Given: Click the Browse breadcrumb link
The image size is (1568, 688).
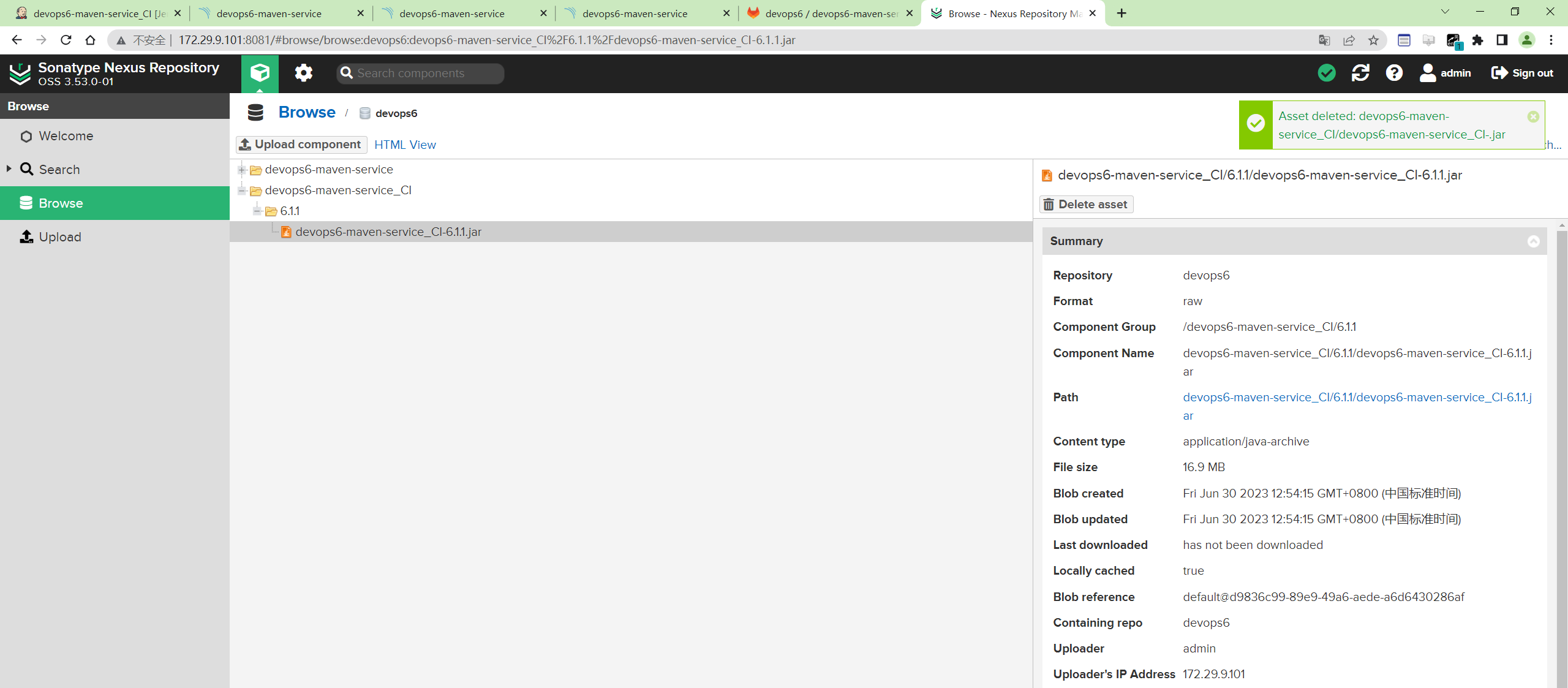Looking at the screenshot, I should click(307, 112).
